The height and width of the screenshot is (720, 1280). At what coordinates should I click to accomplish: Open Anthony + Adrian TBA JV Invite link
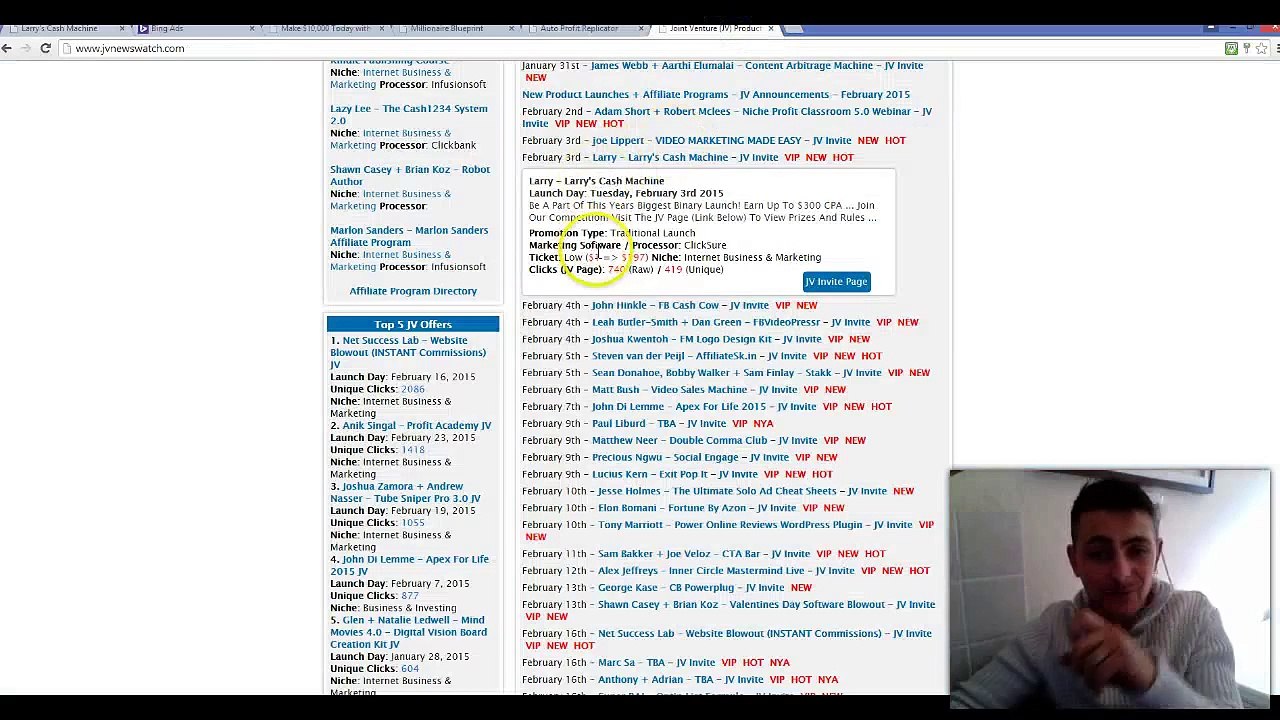click(680, 681)
